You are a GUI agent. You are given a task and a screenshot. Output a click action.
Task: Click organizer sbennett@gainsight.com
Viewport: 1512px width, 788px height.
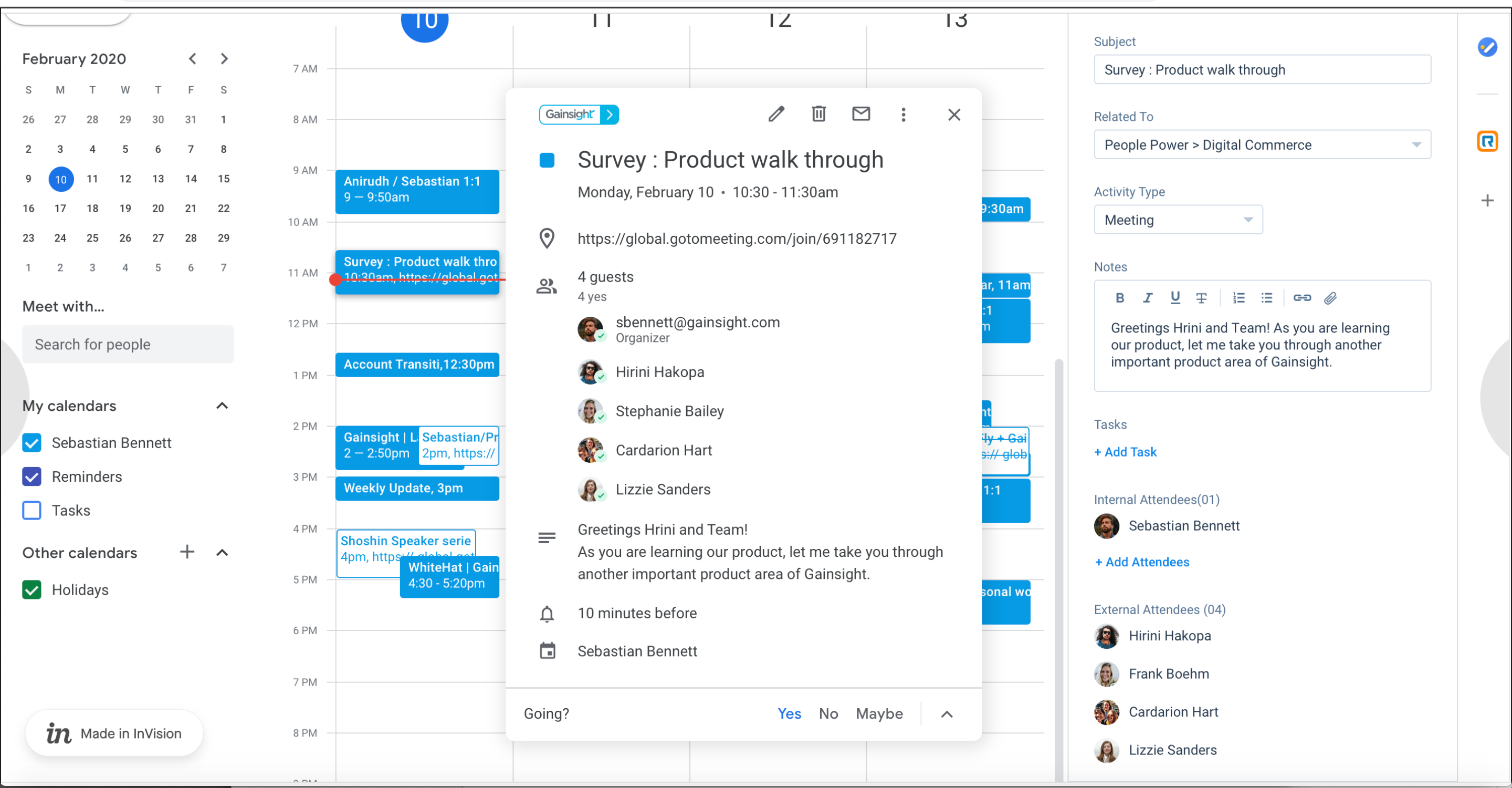[697, 323]
